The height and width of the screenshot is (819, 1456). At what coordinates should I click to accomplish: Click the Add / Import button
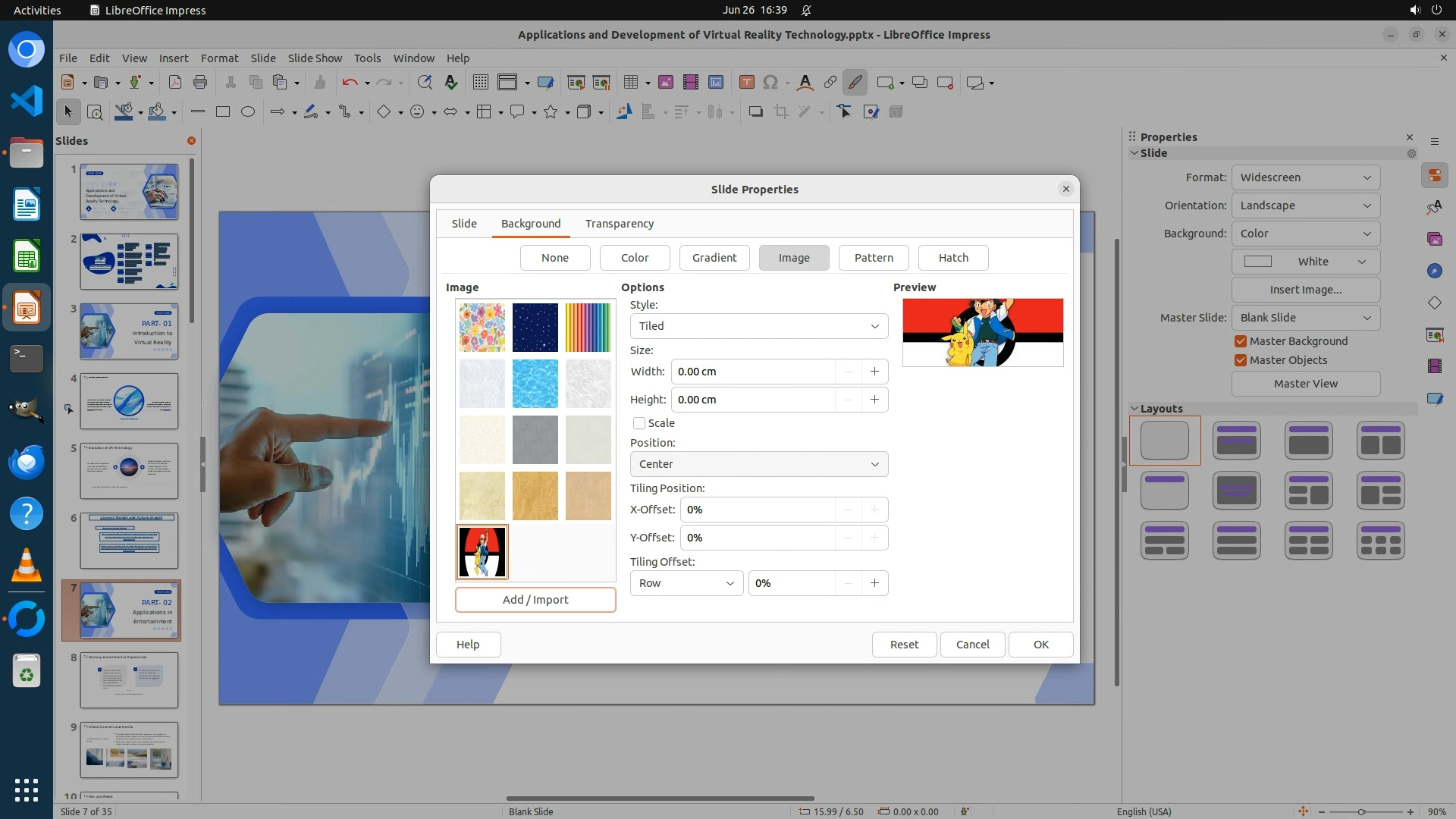(x=535, y=600)
